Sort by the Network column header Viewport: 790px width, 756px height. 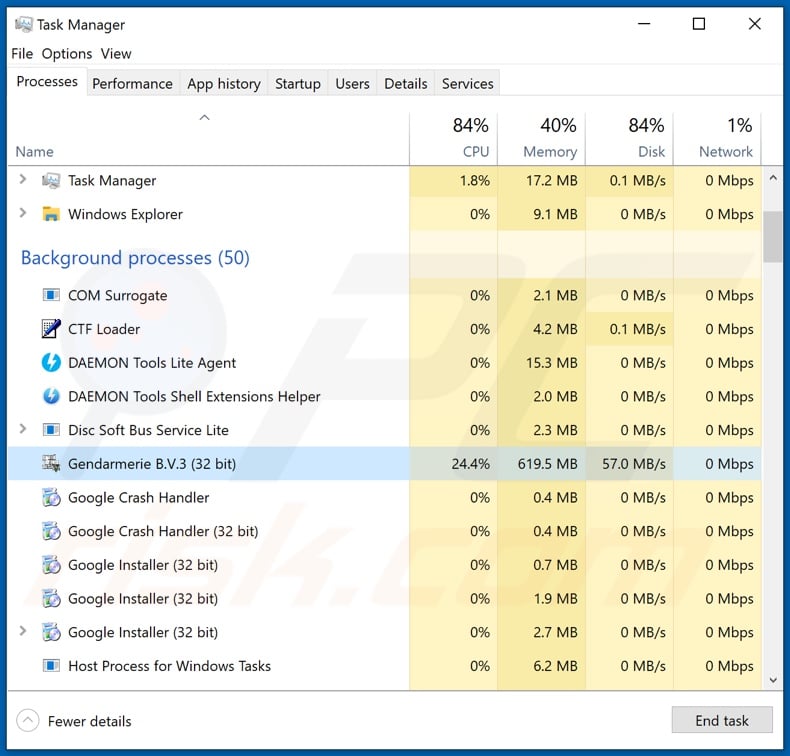pyautogui.click(x=717, y=138)
